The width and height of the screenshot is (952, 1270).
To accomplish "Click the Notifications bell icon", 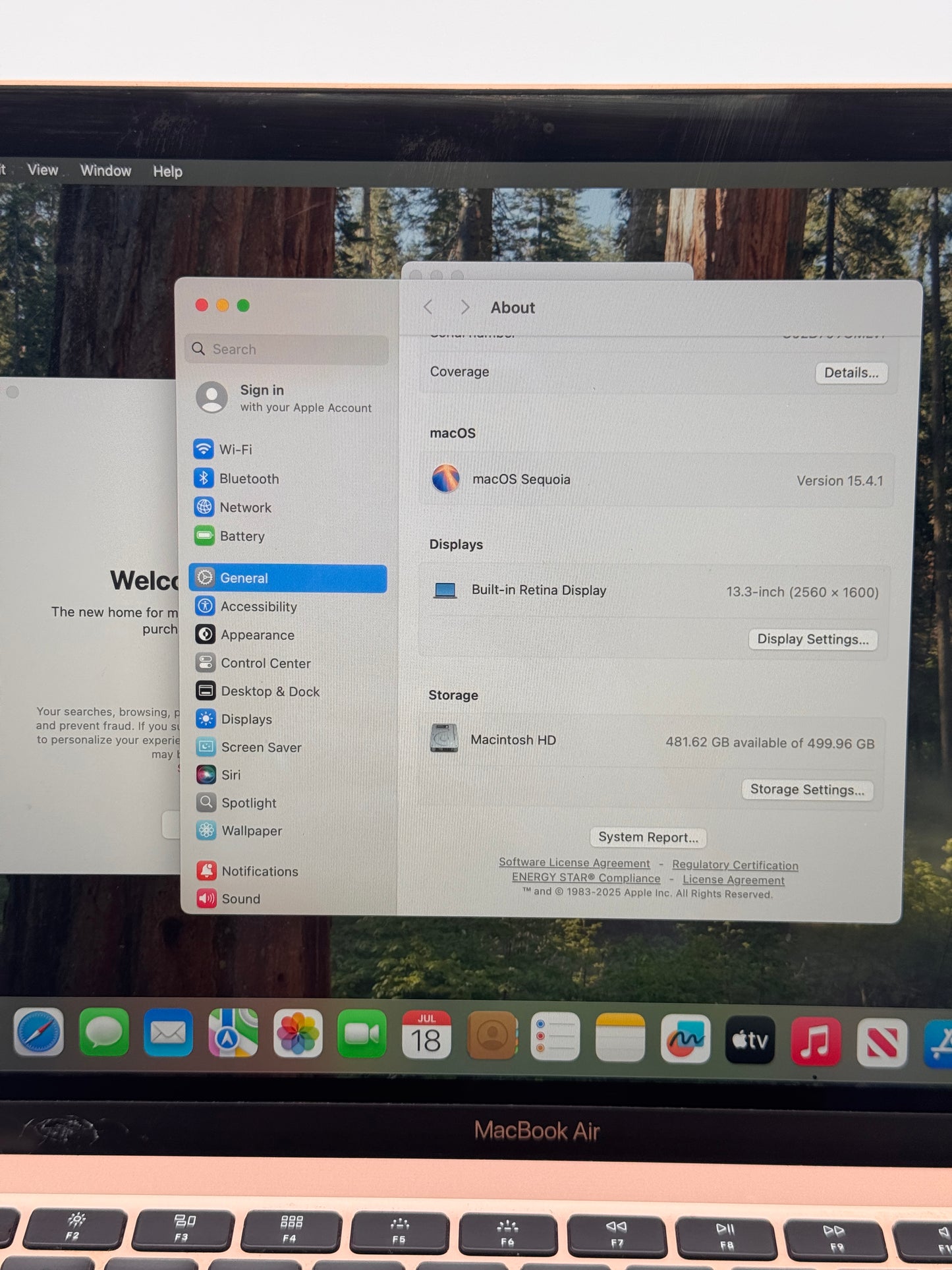I will pyautogui.click(x=207, y=871).
